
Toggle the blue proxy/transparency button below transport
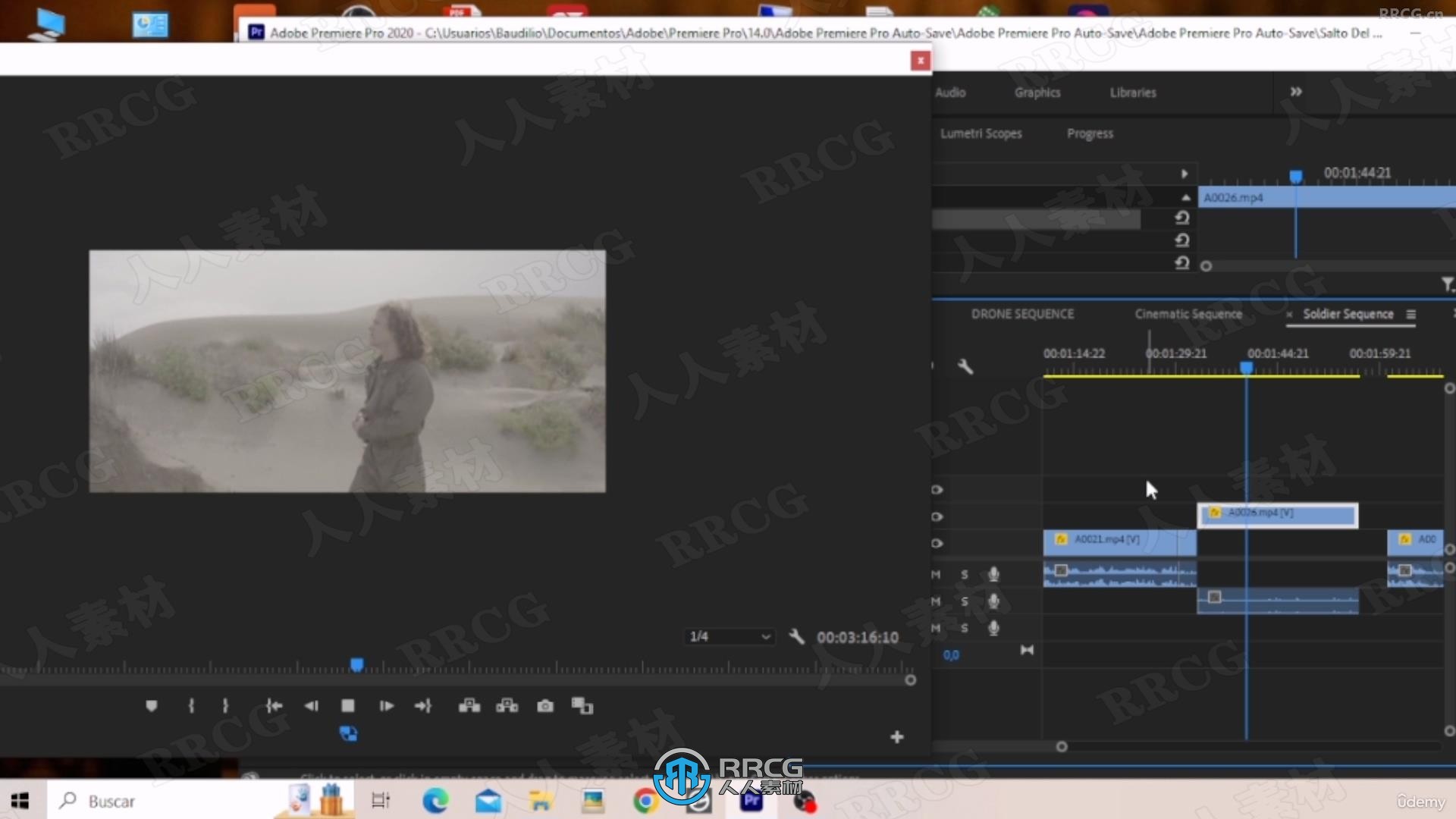(348, 733)
